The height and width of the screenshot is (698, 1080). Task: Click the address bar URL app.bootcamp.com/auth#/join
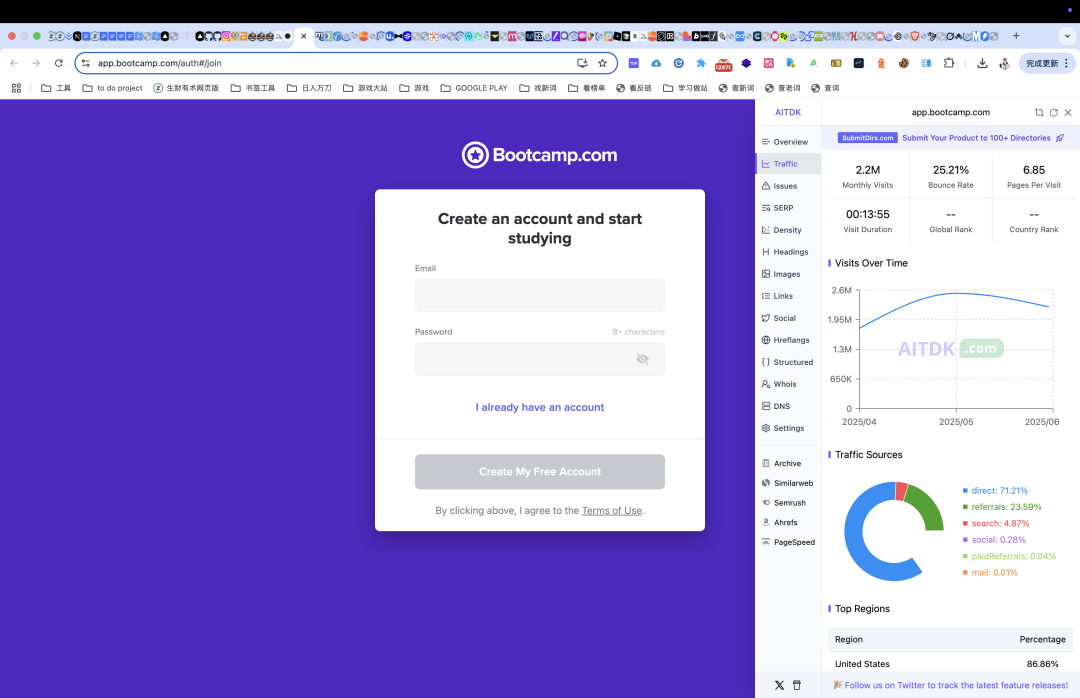click(x=160, y=63)
